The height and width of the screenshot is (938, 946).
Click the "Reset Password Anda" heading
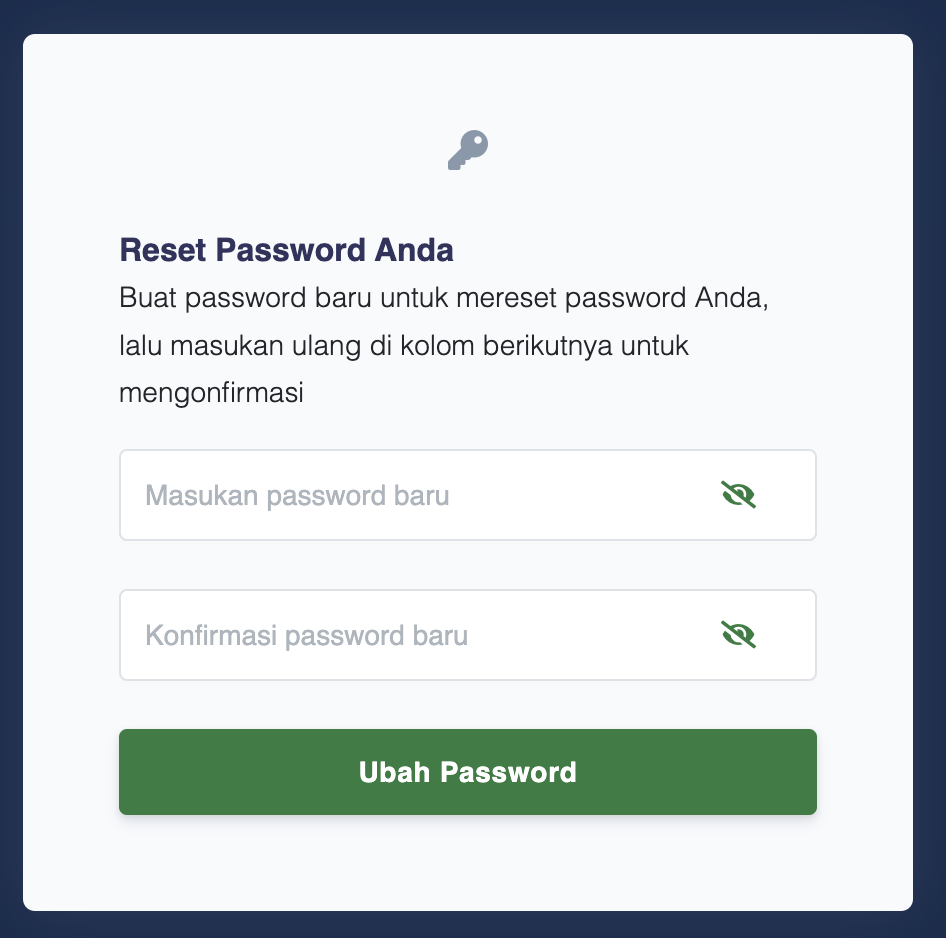286,250
